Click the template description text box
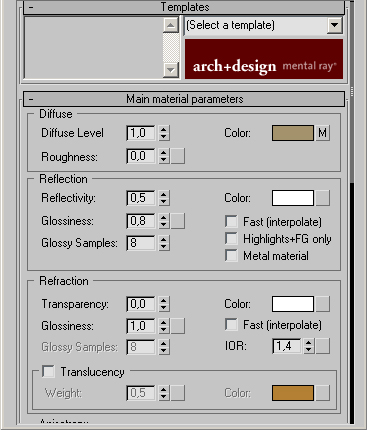367x430 pixels. [94, 48]
